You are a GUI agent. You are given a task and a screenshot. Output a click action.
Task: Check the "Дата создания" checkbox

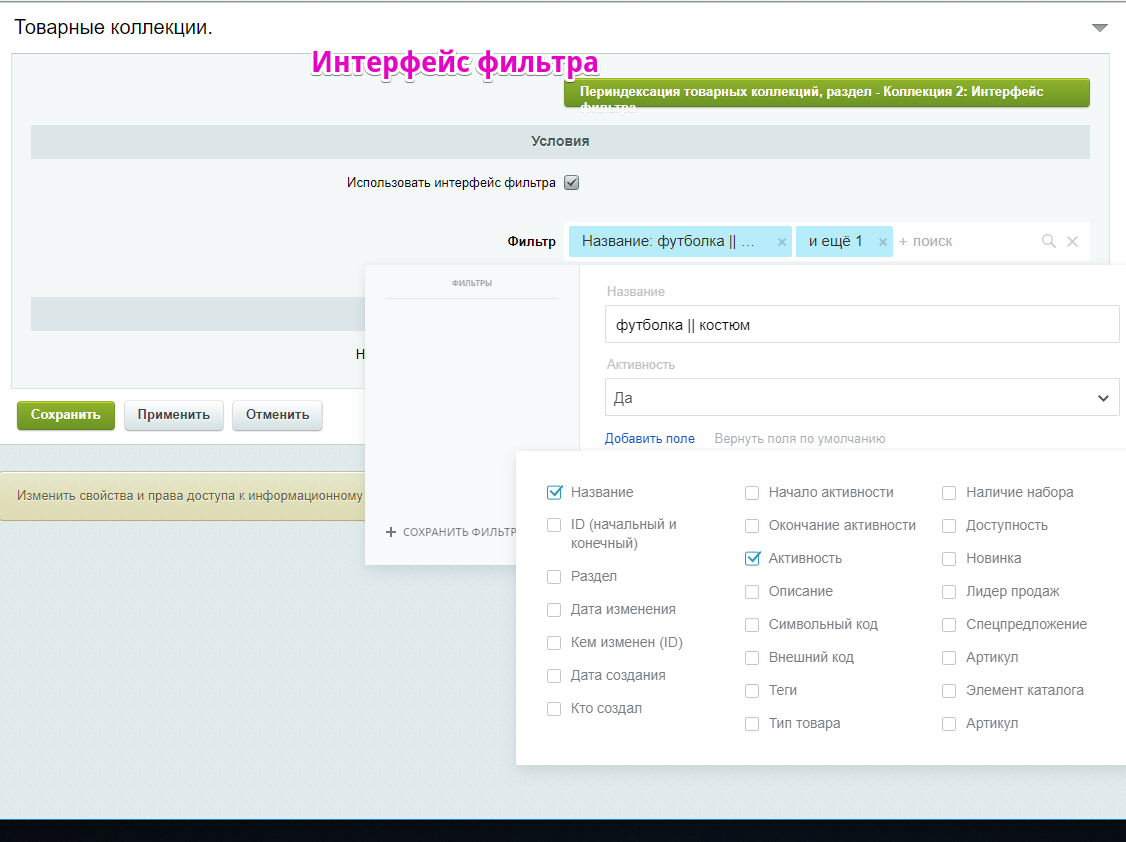click(553, 675)
